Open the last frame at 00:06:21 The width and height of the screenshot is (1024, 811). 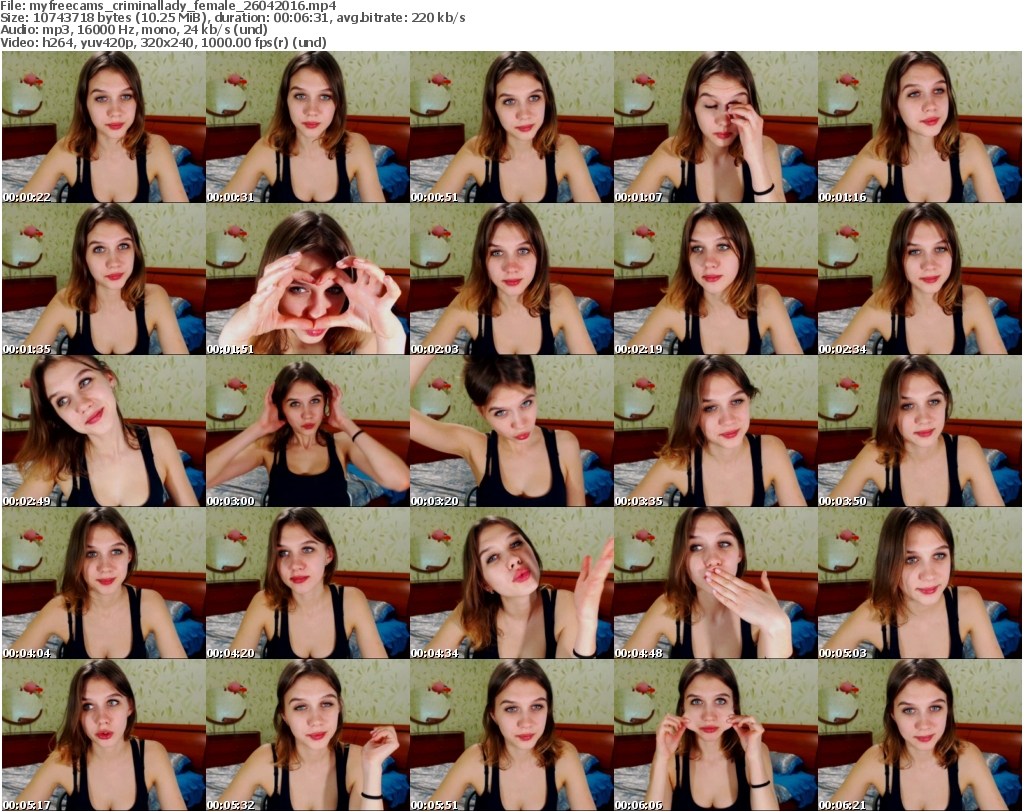920,735
